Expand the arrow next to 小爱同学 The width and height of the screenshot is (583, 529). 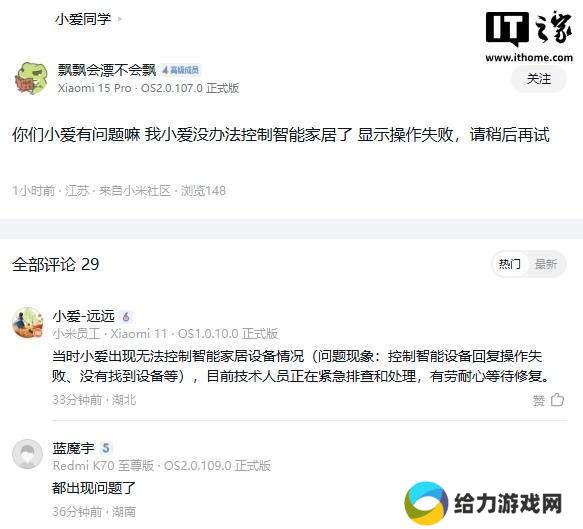pos(120,19)
